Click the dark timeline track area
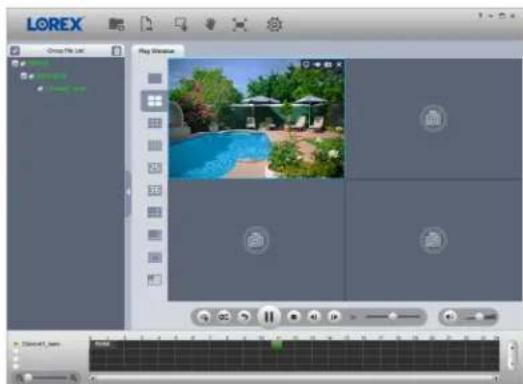This screenshot has width=523, height=384. pyautogui.click(x=294, y=356)
